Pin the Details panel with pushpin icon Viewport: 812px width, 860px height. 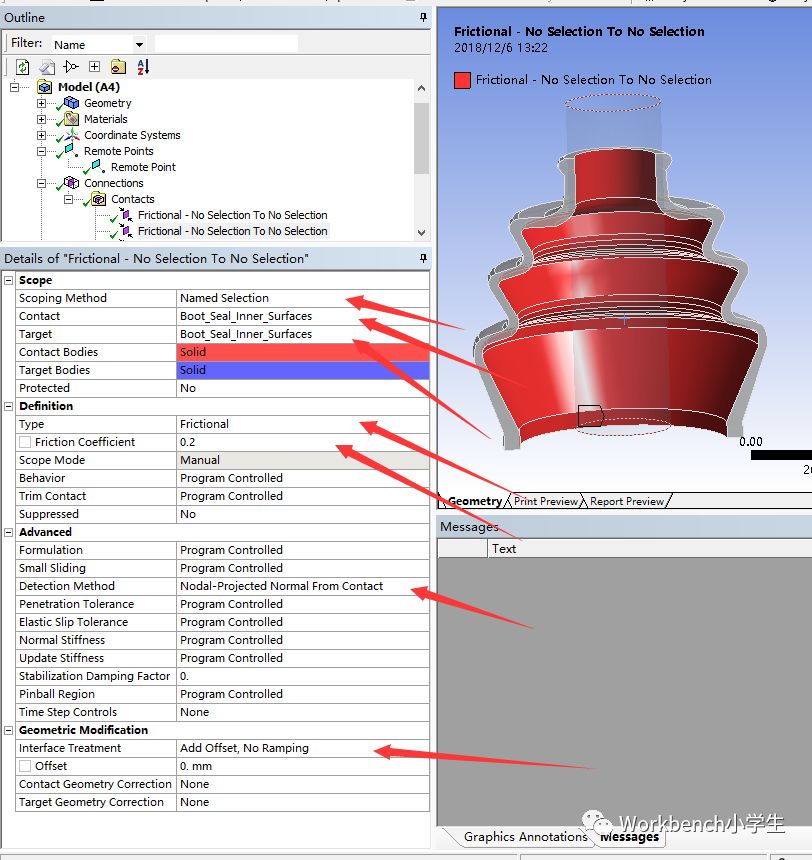pyautogui.click(x=424, y=259)
